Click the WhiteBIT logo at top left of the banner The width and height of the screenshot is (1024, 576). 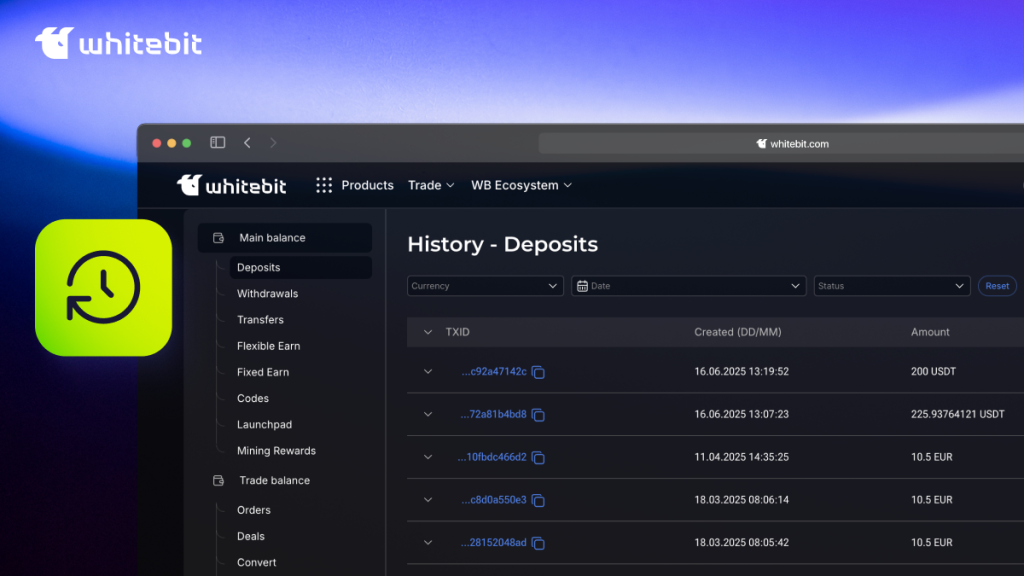pos(118,43)
